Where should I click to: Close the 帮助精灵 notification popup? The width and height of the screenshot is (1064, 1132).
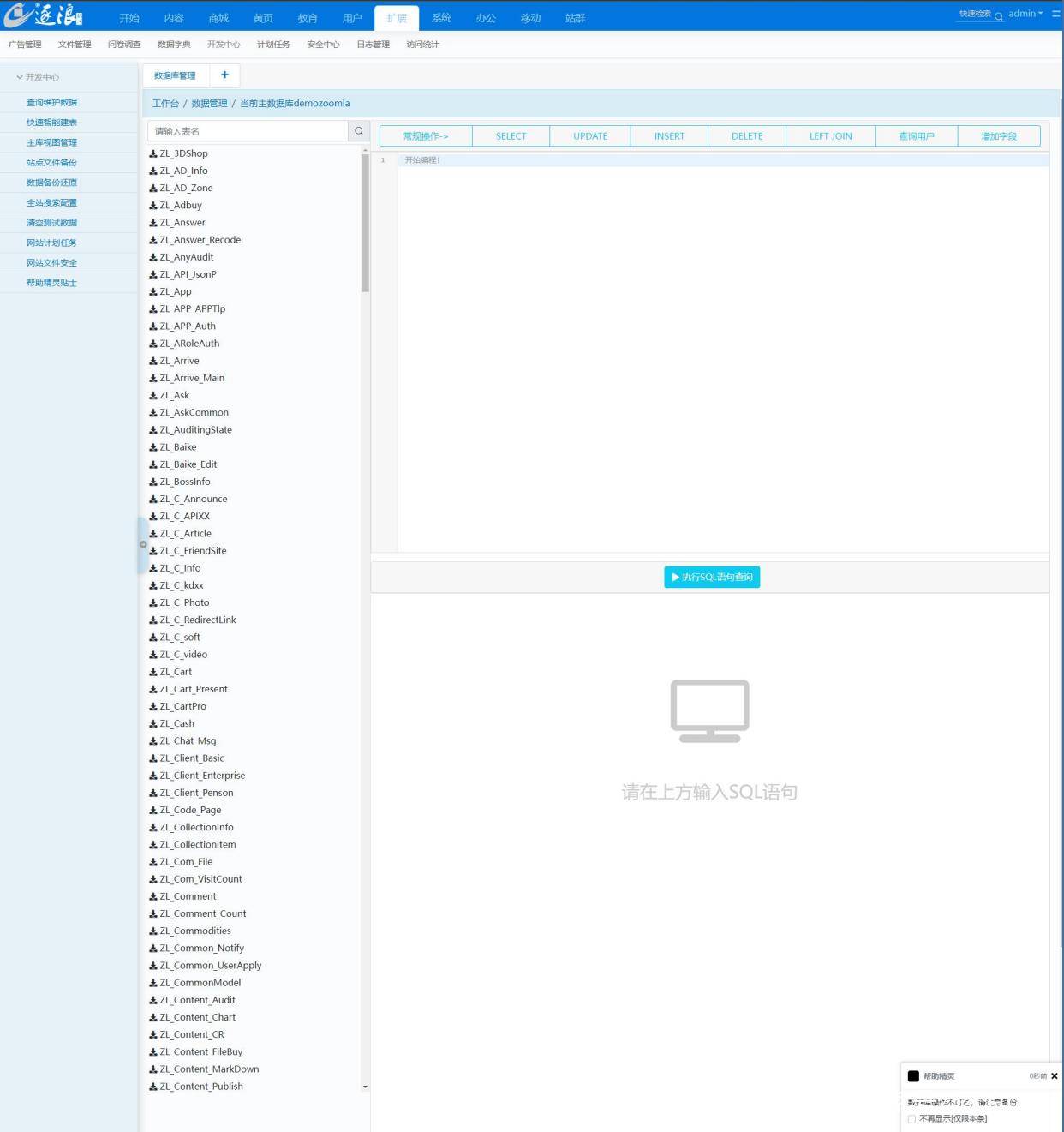1055,1076
